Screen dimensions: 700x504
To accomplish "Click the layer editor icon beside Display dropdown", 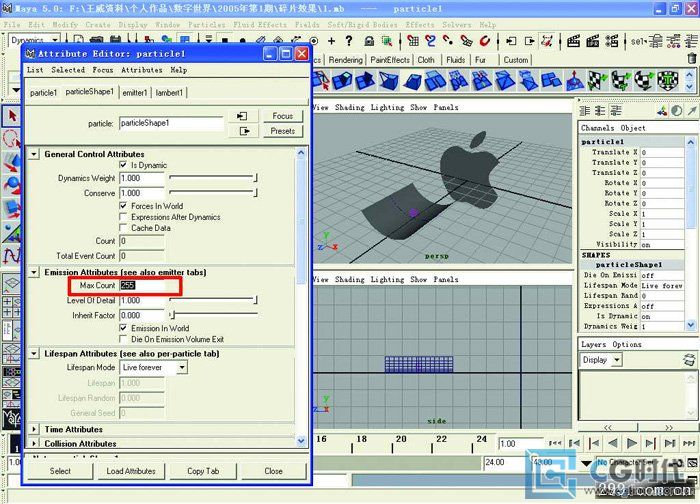I will [x=690, y=359].
